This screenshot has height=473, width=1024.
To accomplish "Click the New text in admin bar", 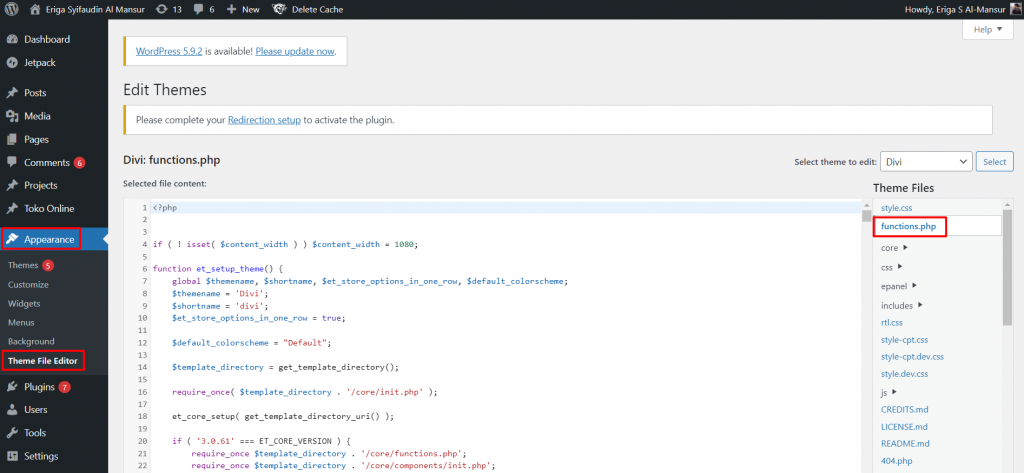I will [250, 9].
